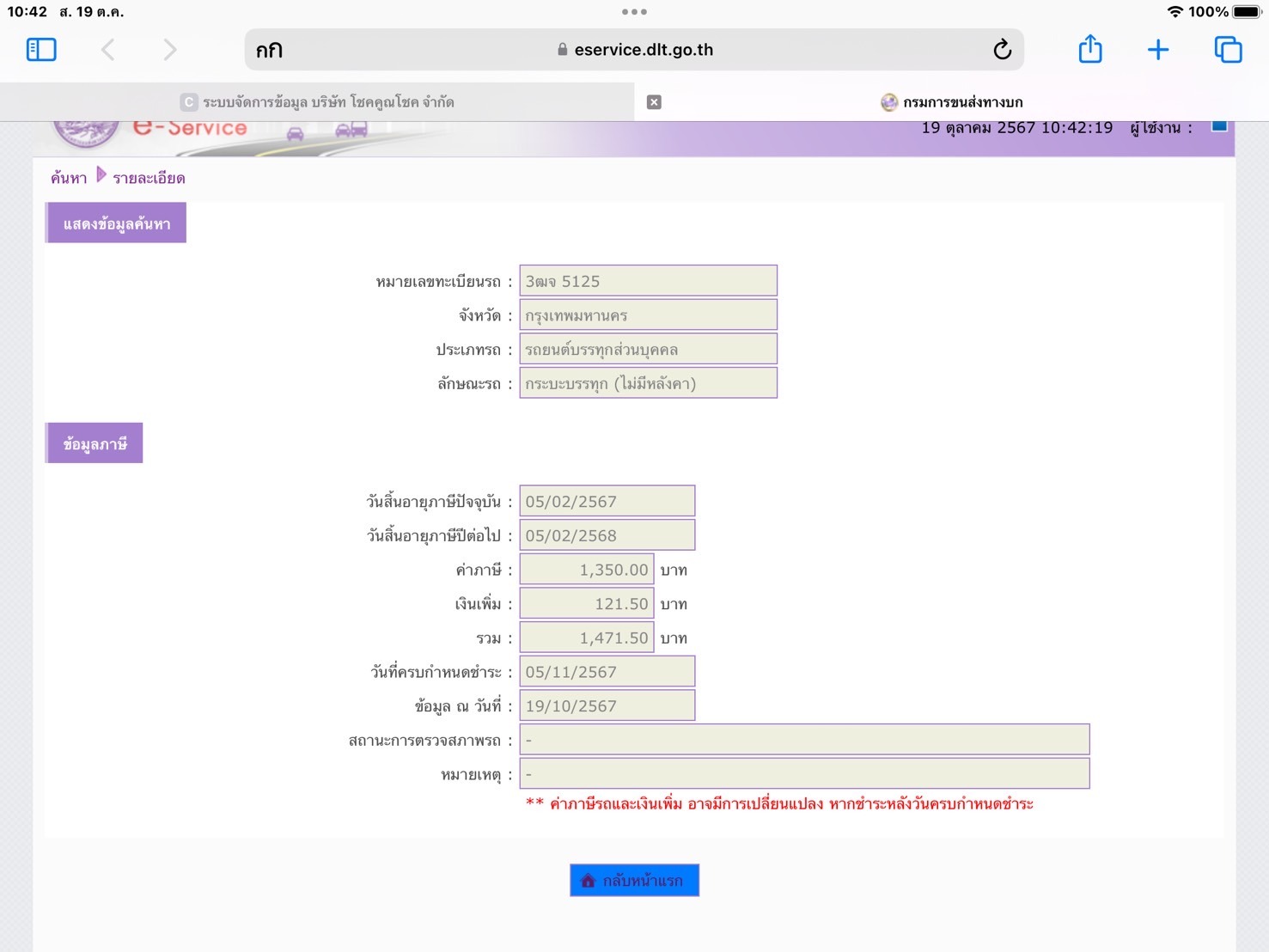Select tax expiry field 05/02/2567

coord(607,501)
